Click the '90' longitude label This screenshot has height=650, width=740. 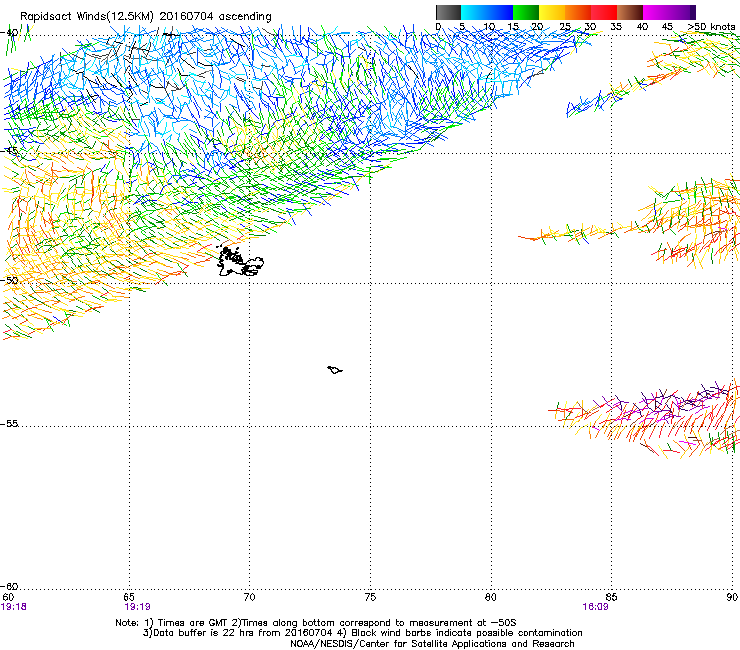point(732,598)
